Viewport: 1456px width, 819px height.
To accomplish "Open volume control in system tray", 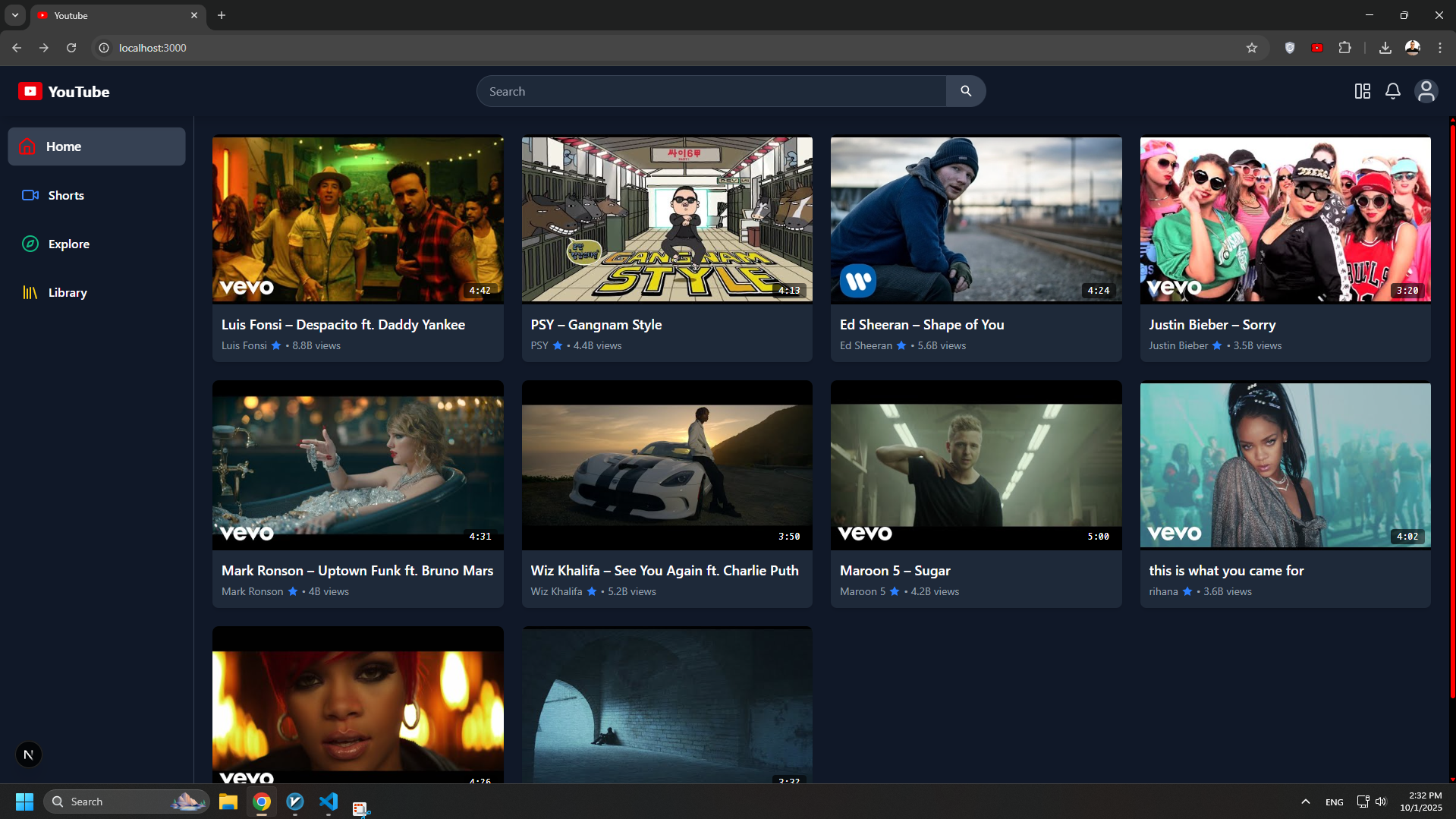I will 1380,802.
